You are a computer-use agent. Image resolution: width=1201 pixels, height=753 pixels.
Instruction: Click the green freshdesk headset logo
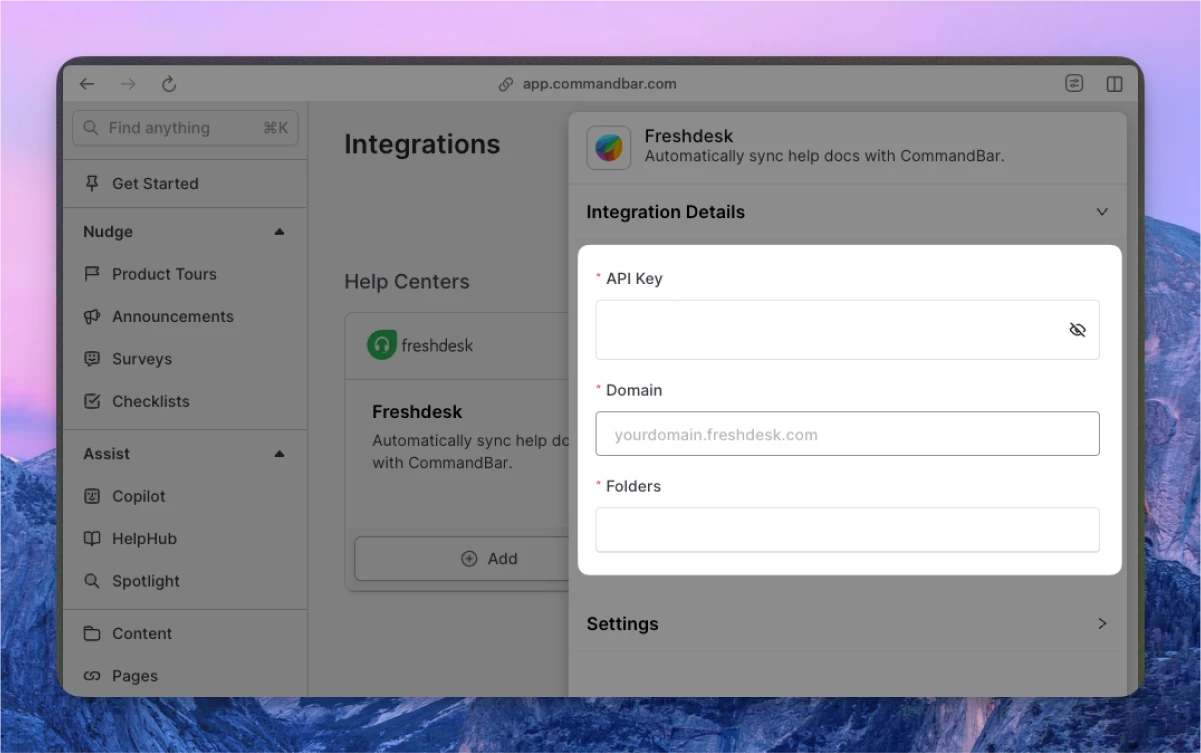coord(381,345)
